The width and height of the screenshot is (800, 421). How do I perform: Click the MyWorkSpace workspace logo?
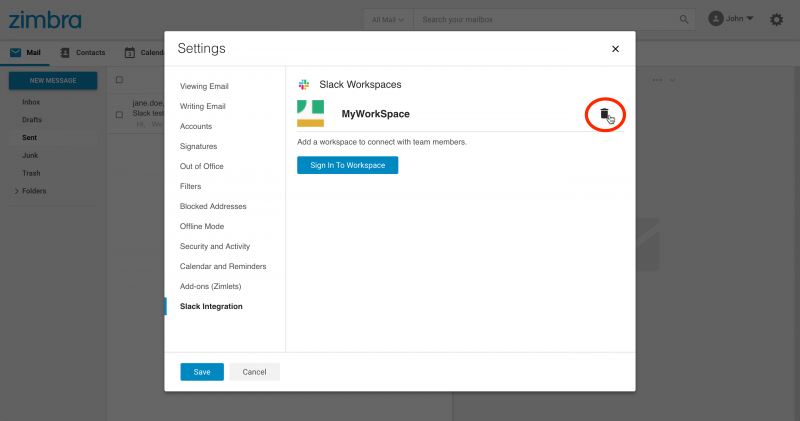(x=311, y=113)
